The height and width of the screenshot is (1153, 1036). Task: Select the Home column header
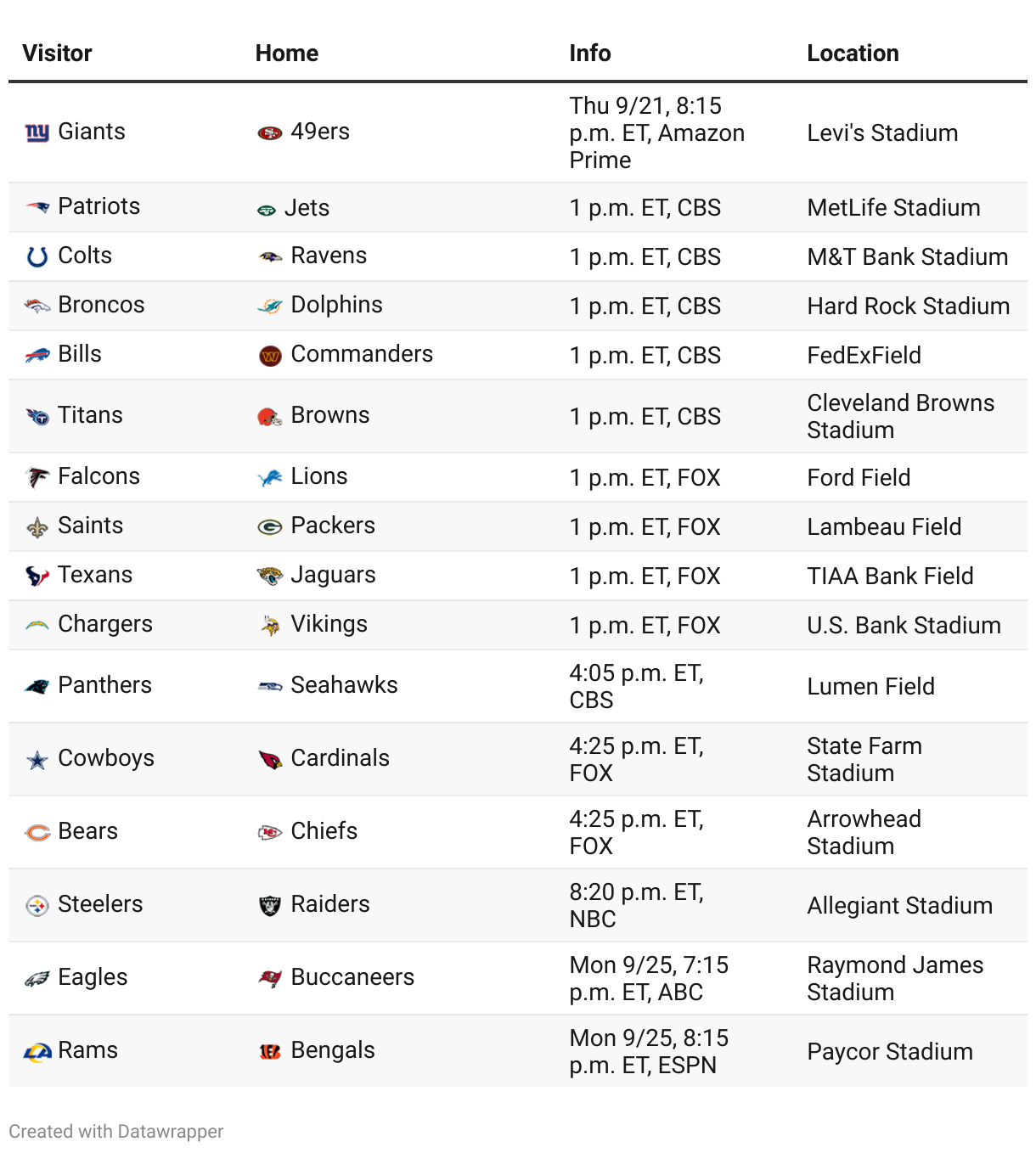287,53
